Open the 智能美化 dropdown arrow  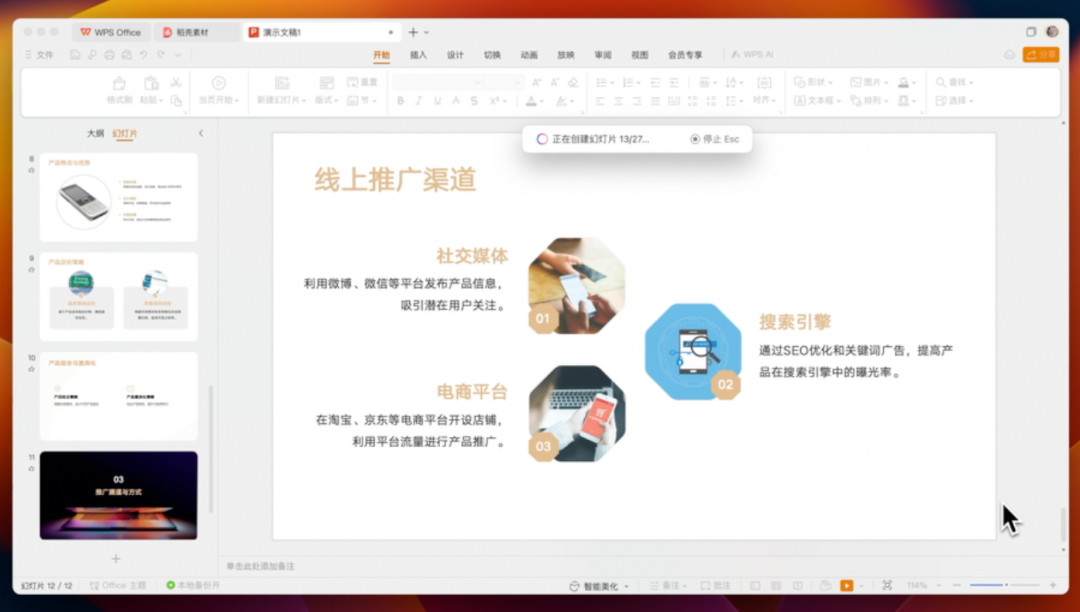626,587
